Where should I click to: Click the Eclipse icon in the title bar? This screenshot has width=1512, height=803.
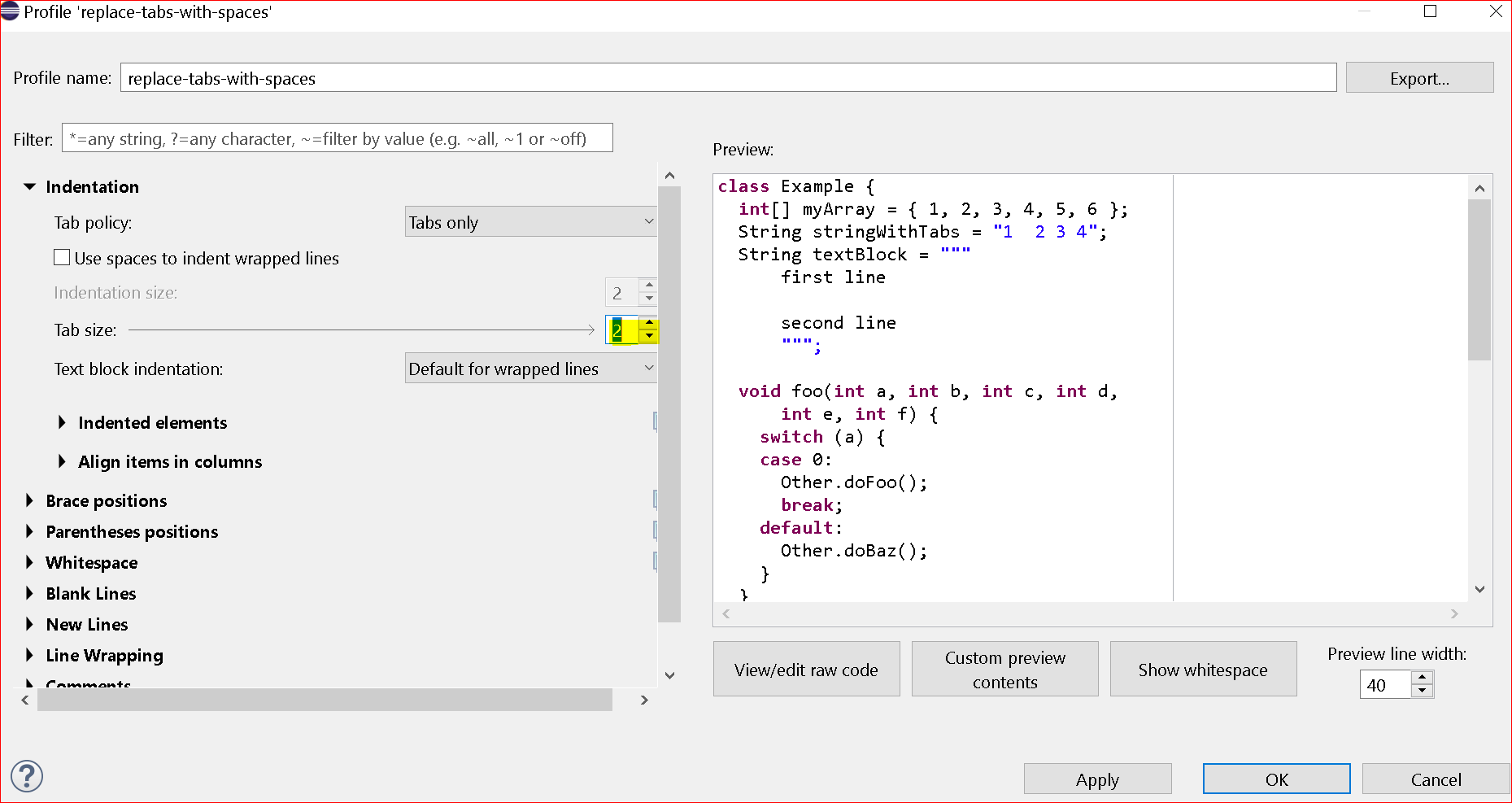[11, 11]
